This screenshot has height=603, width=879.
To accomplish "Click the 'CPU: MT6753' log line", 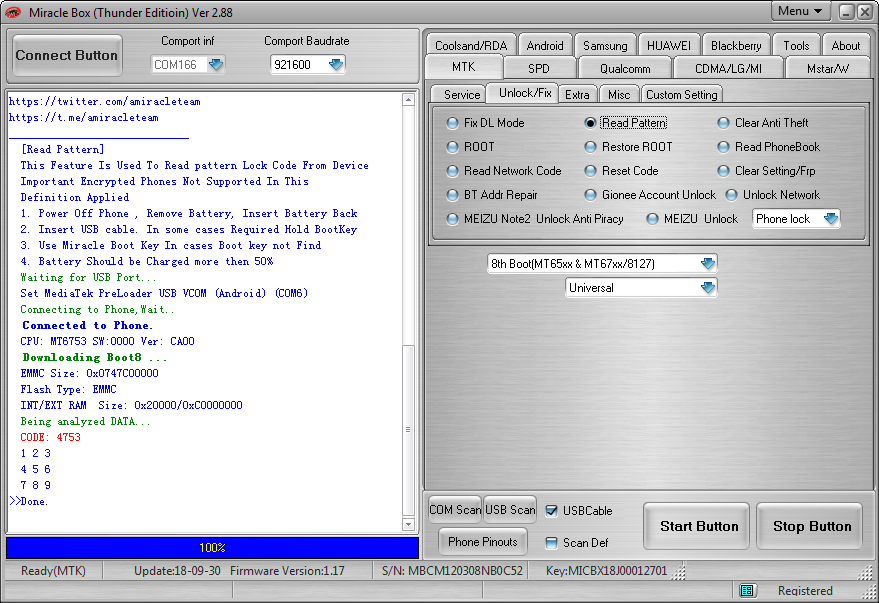I will pyautogui.click(x=108, y=341).
